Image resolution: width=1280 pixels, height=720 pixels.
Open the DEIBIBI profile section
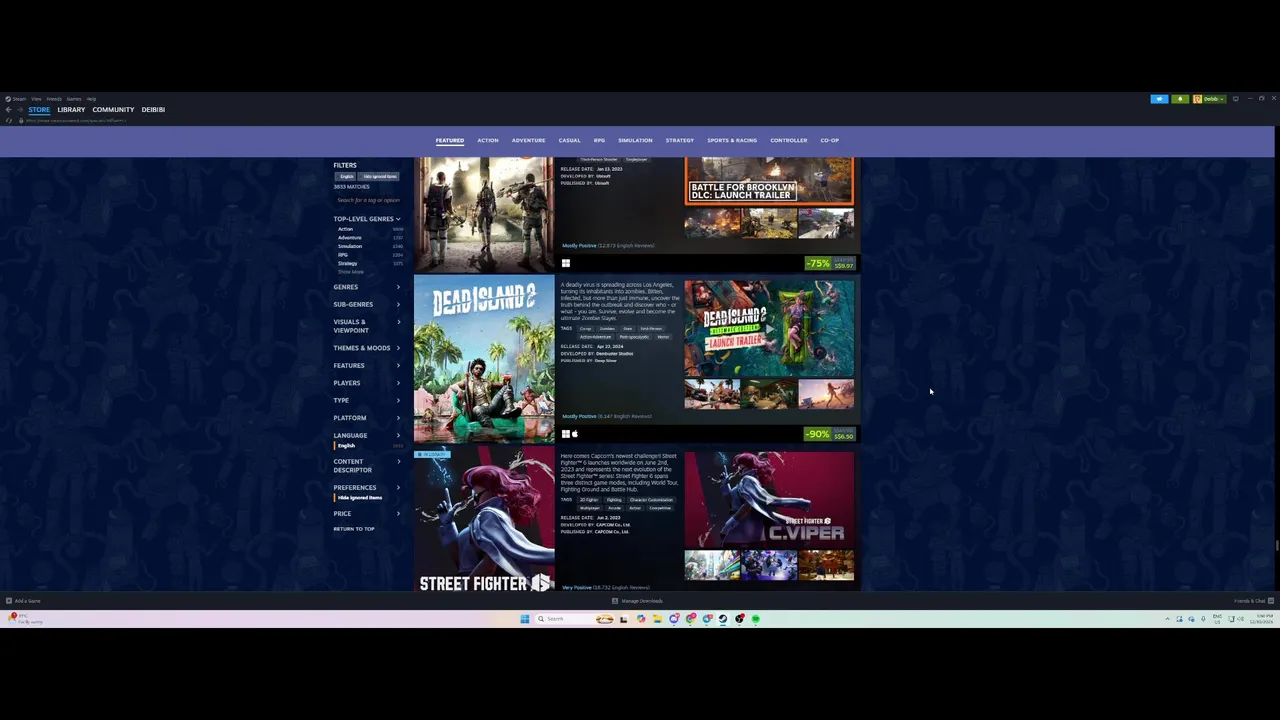pyautogui.click(x=153, y=110)
